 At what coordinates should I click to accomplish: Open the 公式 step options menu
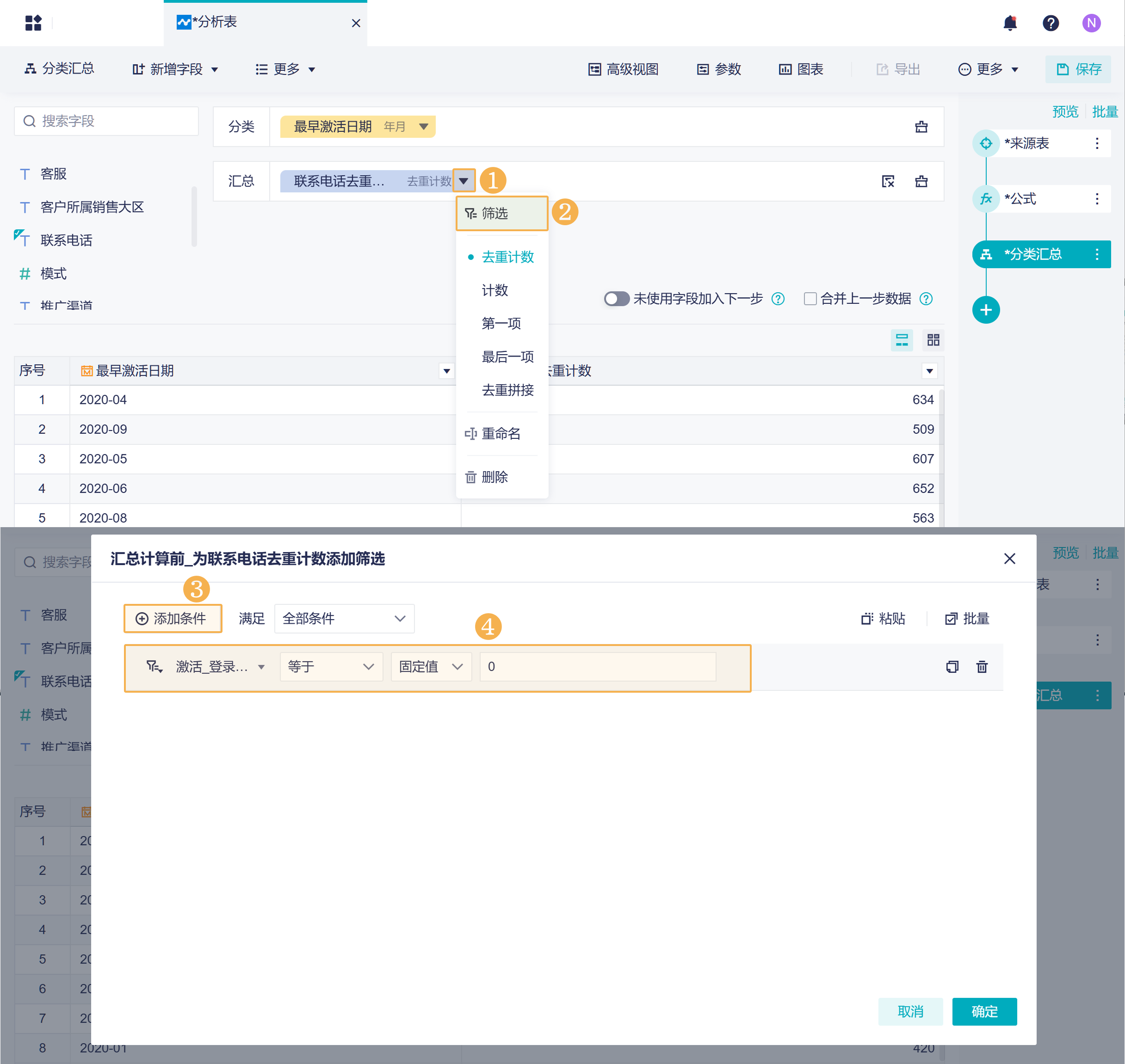tap(1097, 199)
